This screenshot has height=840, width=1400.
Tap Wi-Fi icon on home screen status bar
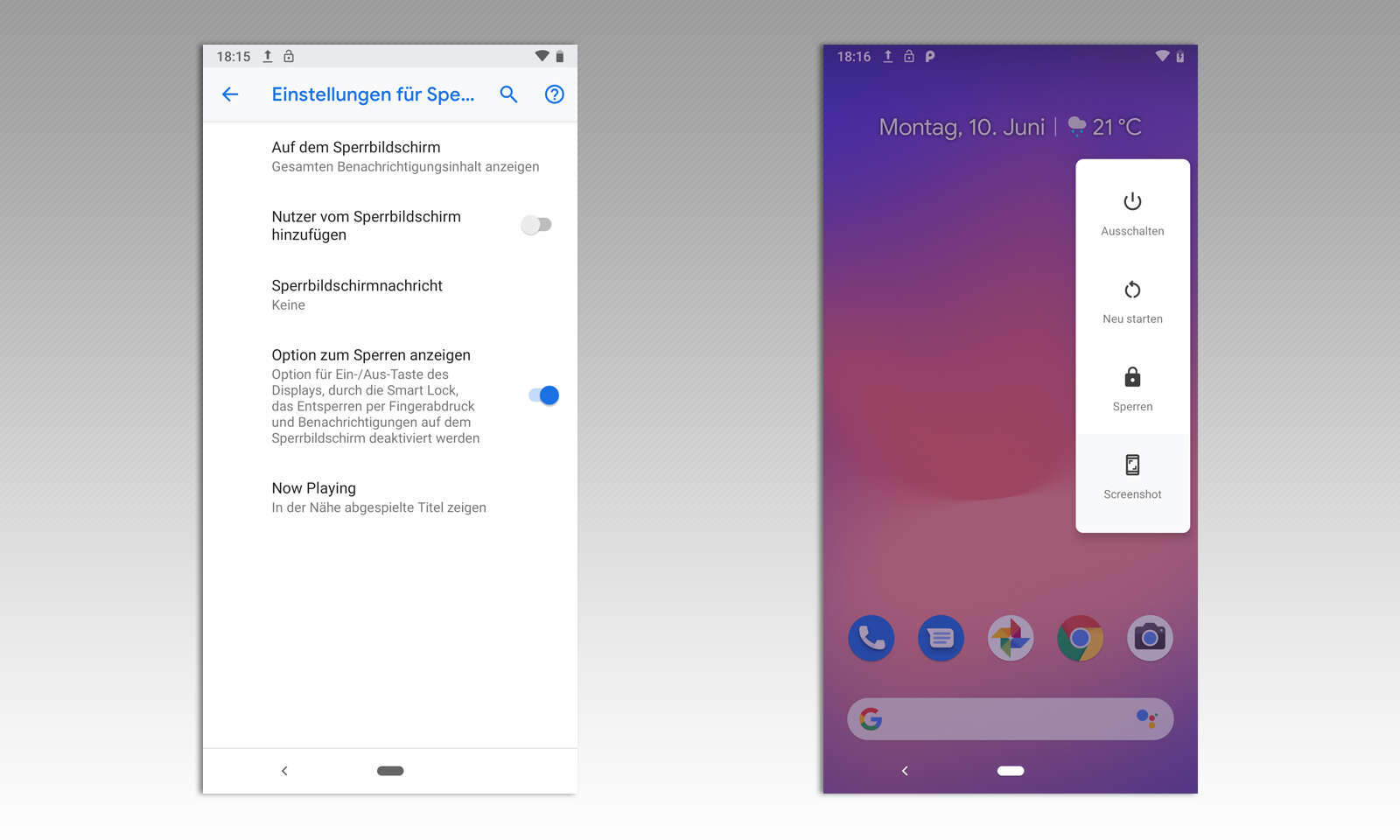pyautogui.click(x=1162, y=56)
